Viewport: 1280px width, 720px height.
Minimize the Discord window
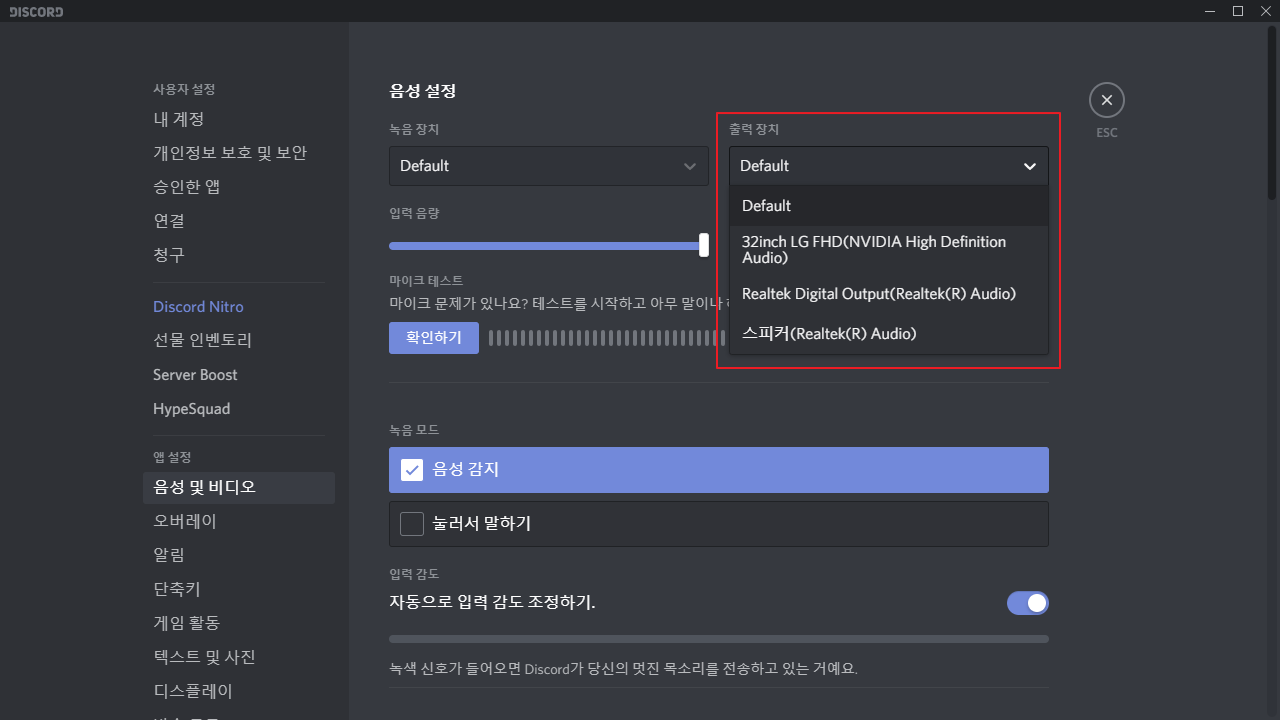(x=1210, y=11)
